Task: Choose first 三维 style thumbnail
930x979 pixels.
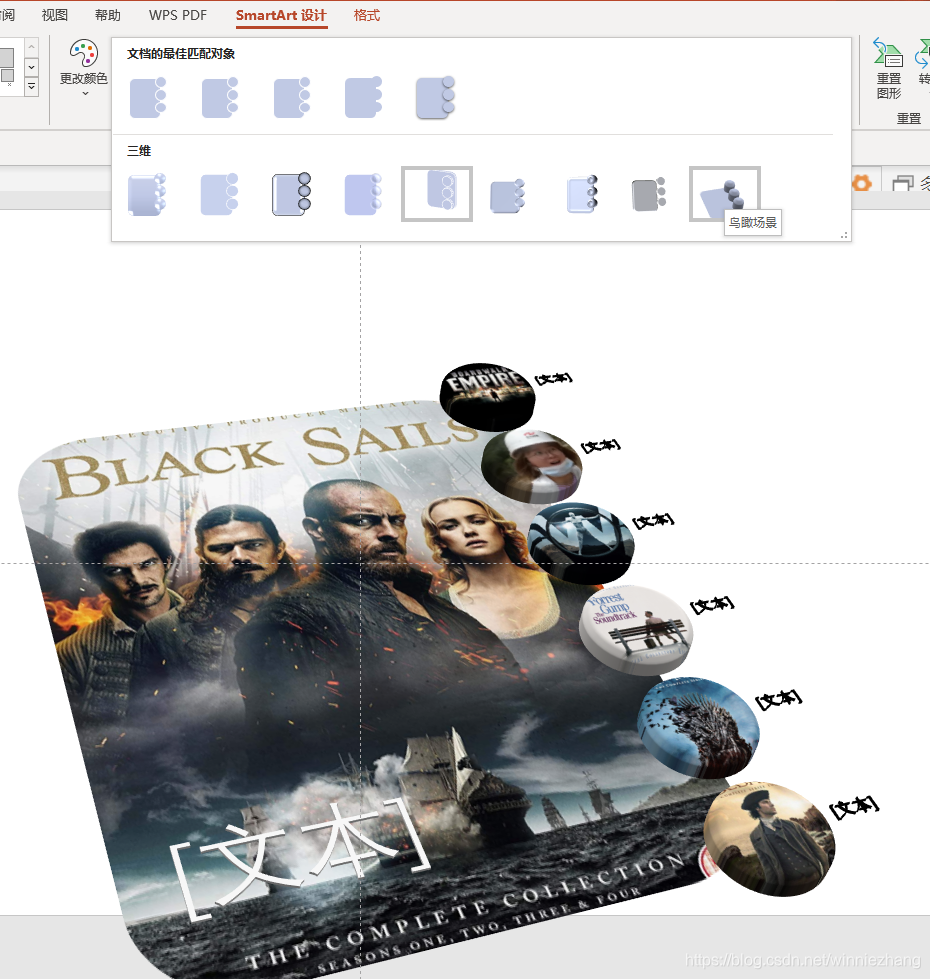Action: click(147, 194)
